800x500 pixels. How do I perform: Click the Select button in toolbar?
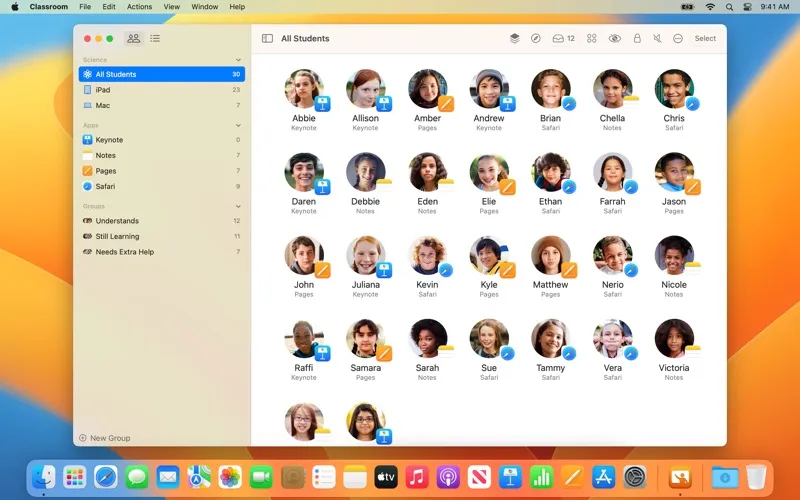705,38
